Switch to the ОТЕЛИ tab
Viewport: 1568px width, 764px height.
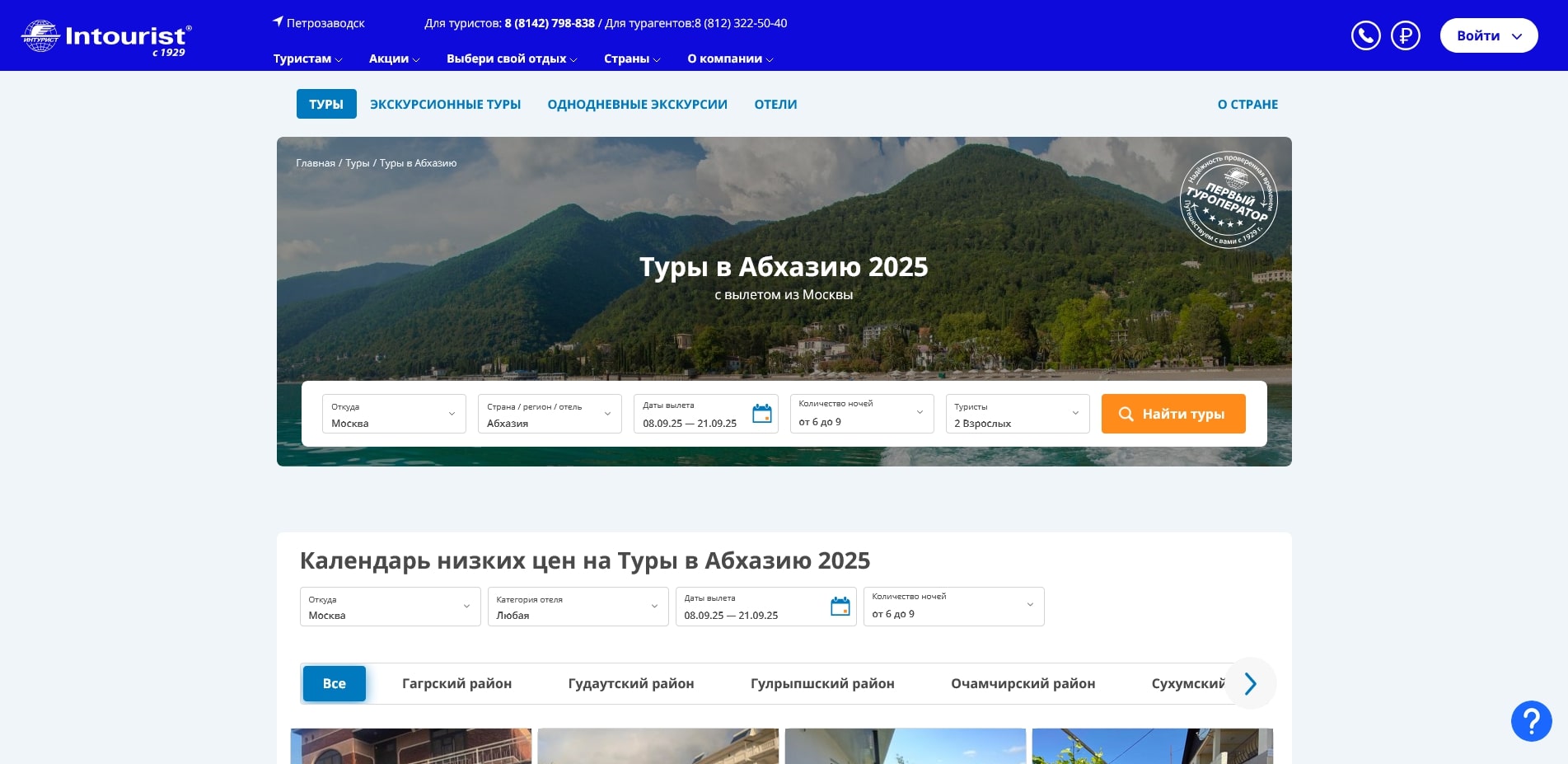(775, 104)
